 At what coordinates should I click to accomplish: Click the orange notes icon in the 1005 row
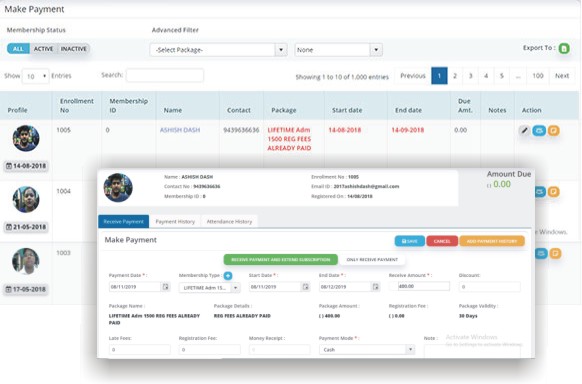553,130
